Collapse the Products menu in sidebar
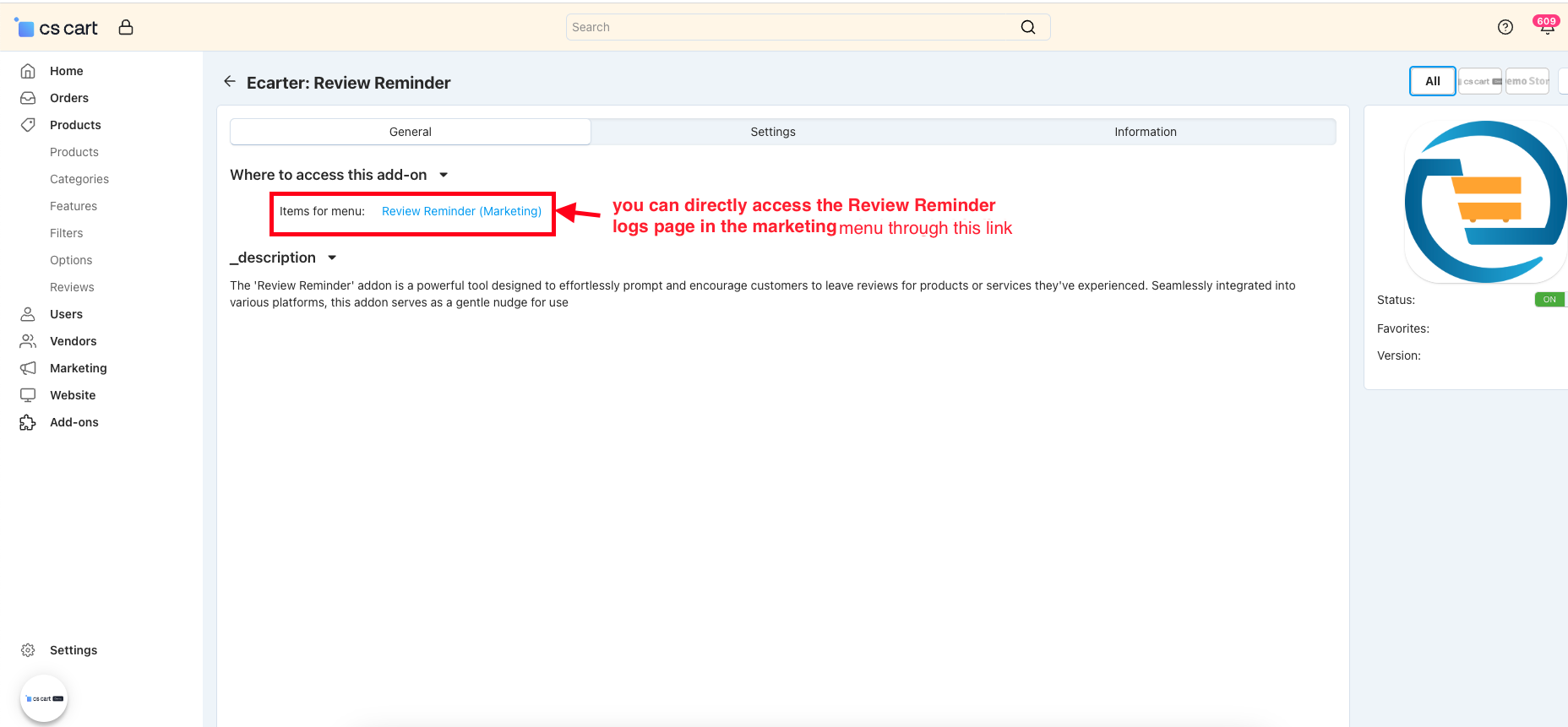Image resolution: width=1568 pixels, height=727 pixels. point(75,125)
